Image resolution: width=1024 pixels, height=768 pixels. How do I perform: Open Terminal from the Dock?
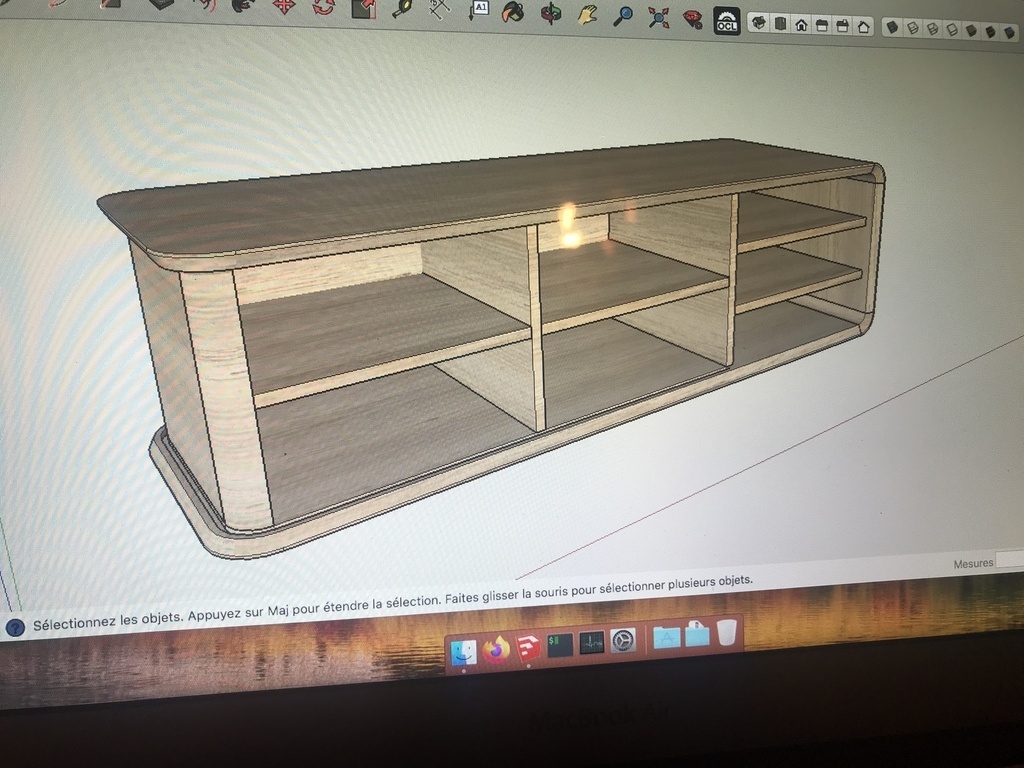[560, 645]
